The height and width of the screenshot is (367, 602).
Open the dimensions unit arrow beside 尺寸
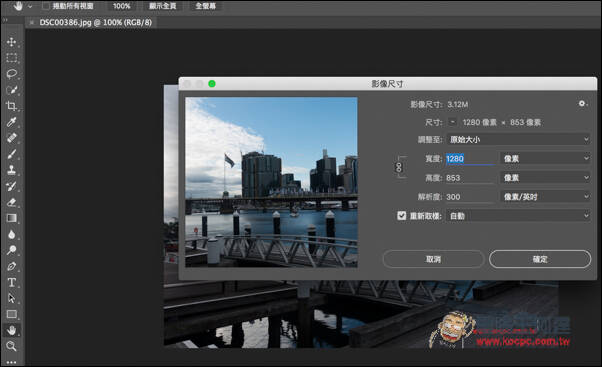click(x=453, y=122)
